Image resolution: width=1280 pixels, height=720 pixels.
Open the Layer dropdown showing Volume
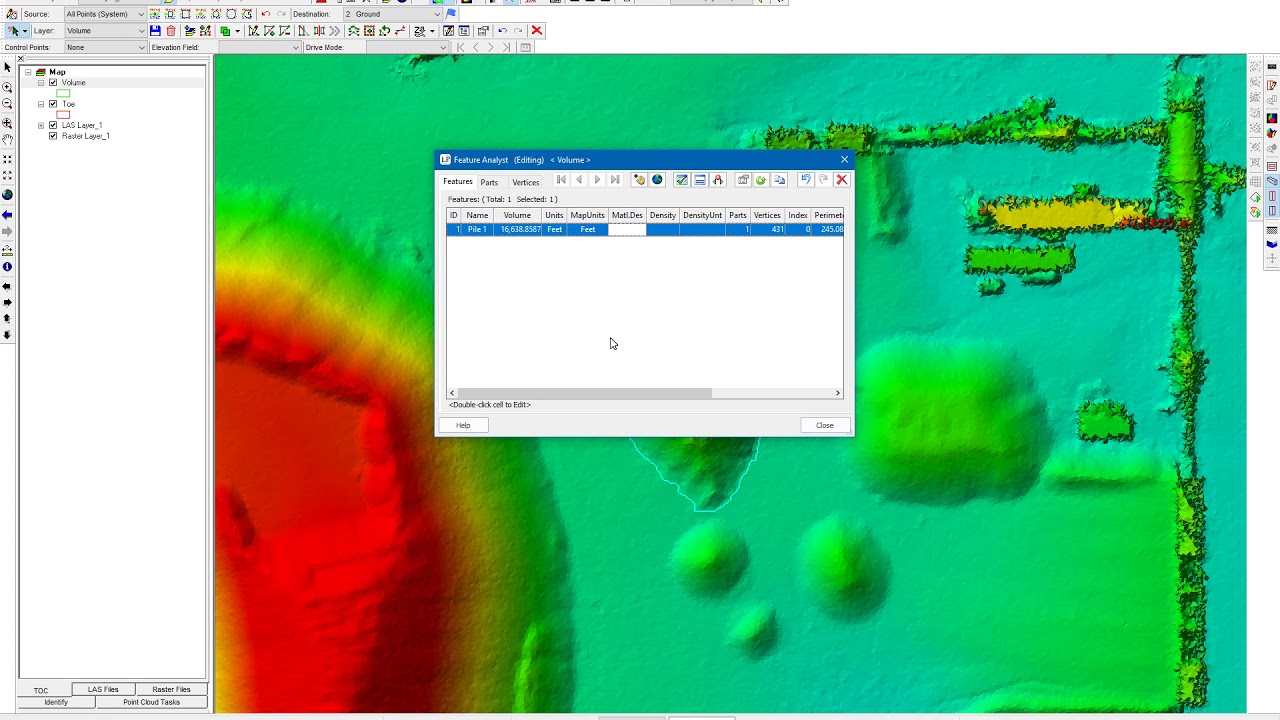click(105, 31)
